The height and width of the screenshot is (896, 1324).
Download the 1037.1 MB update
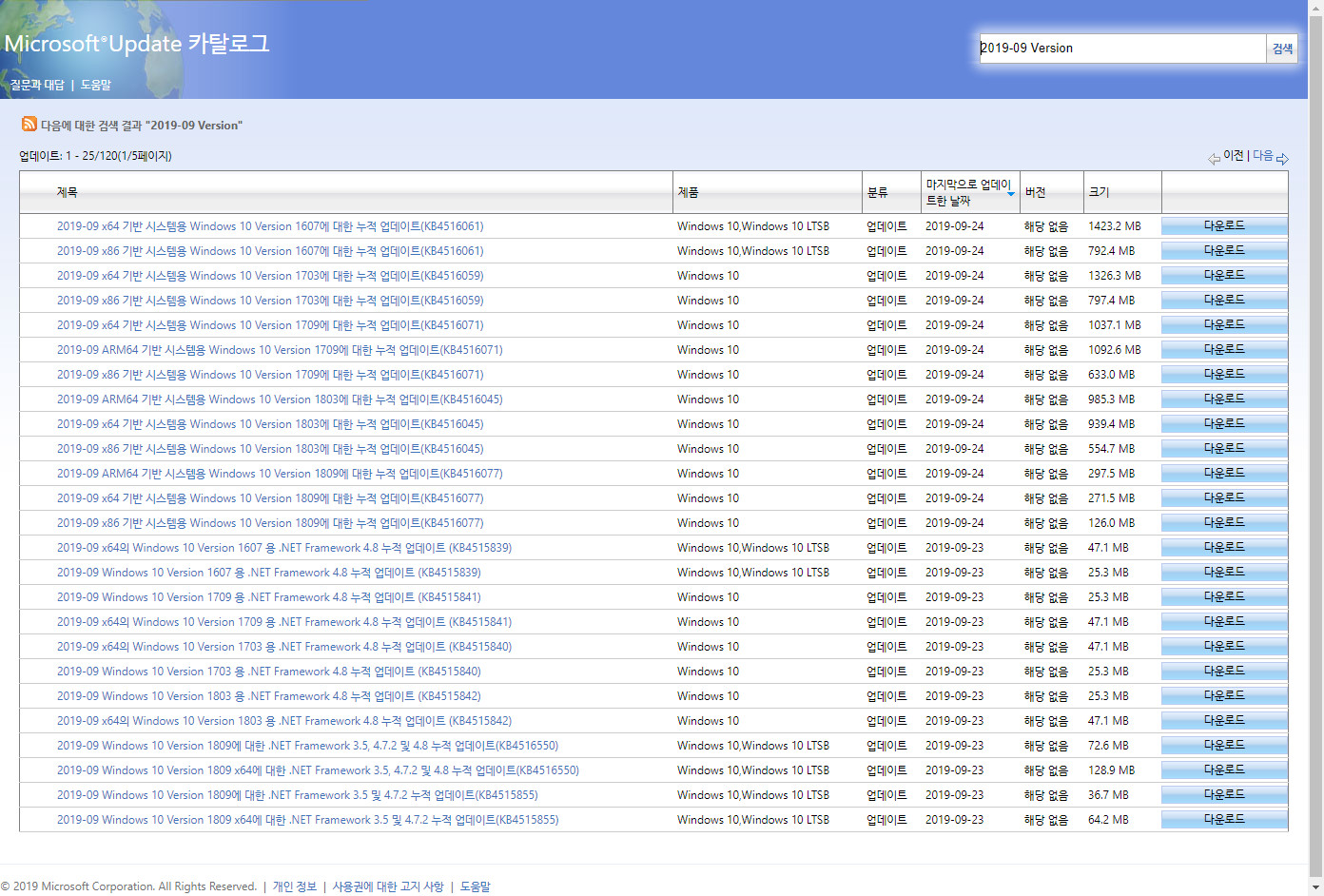point(1224,325)
